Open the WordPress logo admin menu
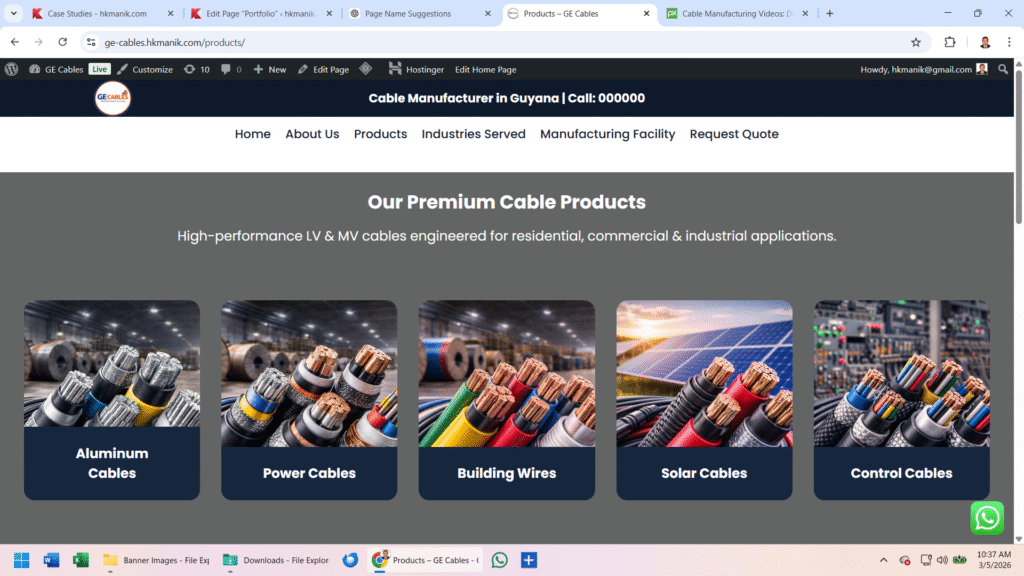This screenshot has height=576, width=1024. tap(12, 69)
